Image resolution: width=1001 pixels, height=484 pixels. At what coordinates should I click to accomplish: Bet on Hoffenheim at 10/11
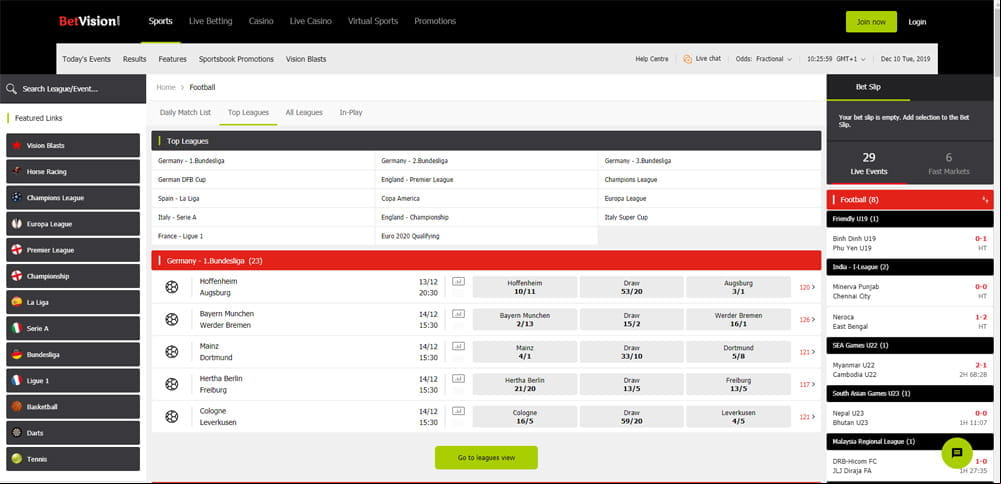coord(525,287)
